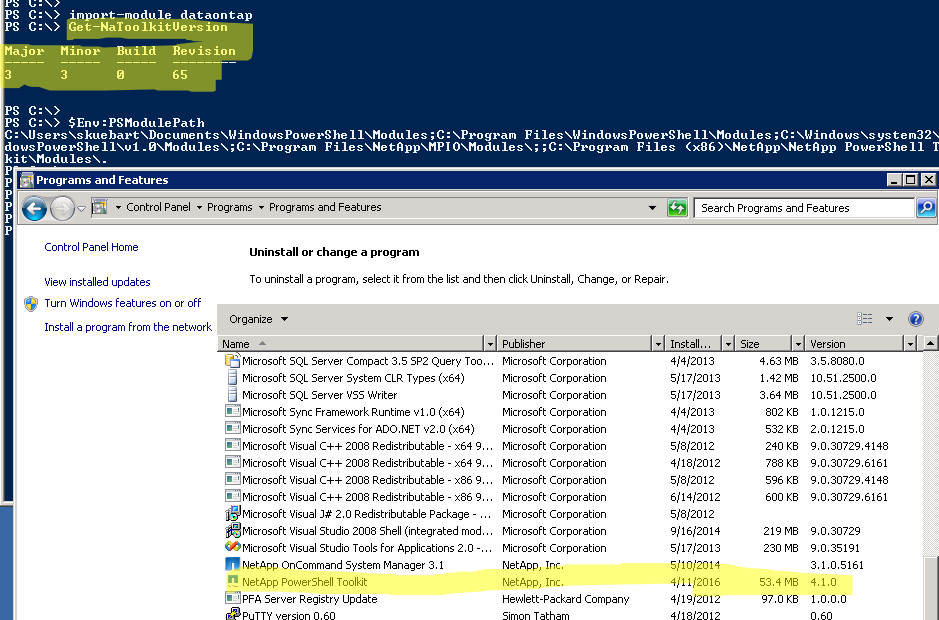Open Install a program from the network
This screenshot has height=620, width=939.
coord(128,327)
